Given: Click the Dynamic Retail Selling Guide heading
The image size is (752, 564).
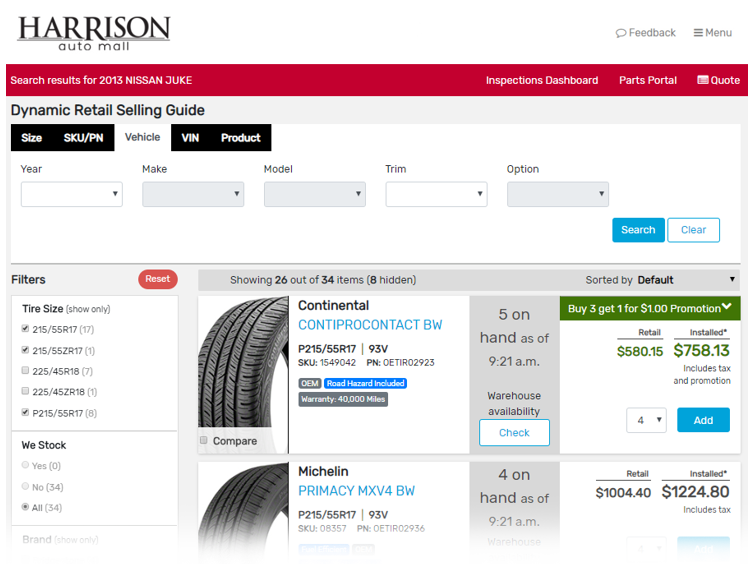Looking at the screenshot, I should coord(108,110).
